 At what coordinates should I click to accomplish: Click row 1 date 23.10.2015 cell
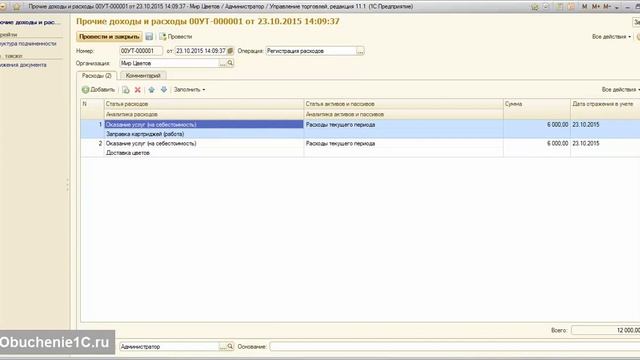click(x=605, y=124)
